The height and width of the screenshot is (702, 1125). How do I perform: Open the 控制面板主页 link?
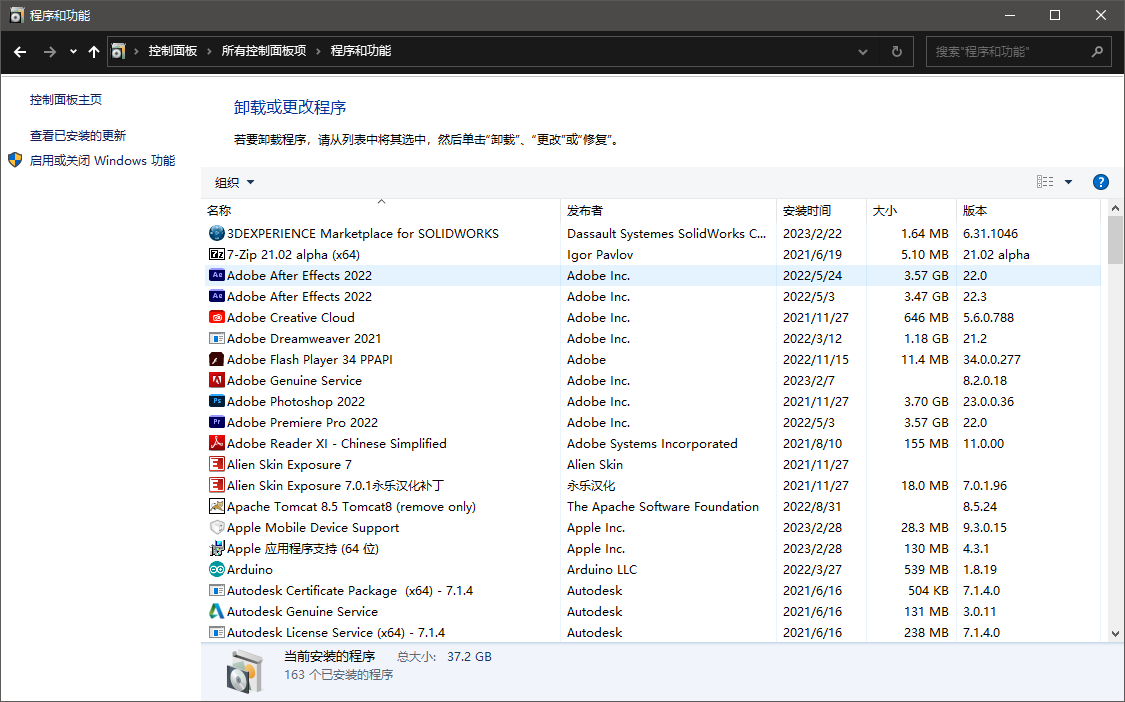pos(66,100)
